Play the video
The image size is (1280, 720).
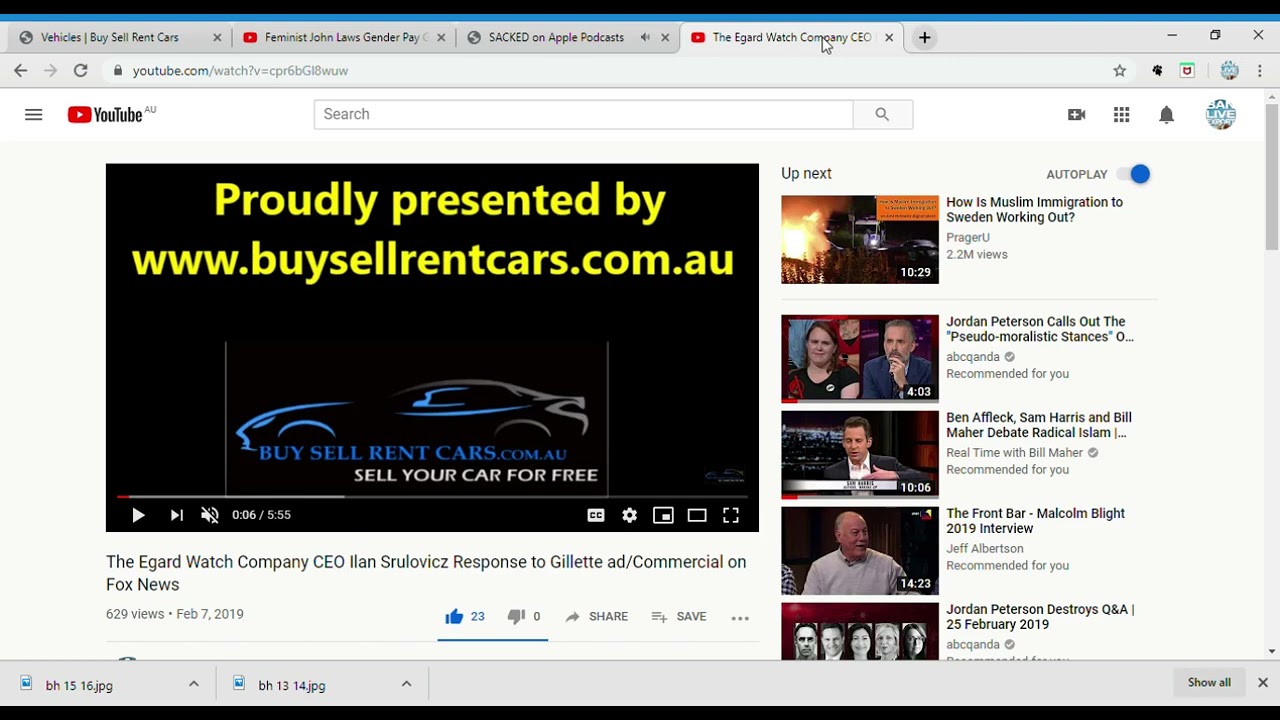click(x=138, y=515)
